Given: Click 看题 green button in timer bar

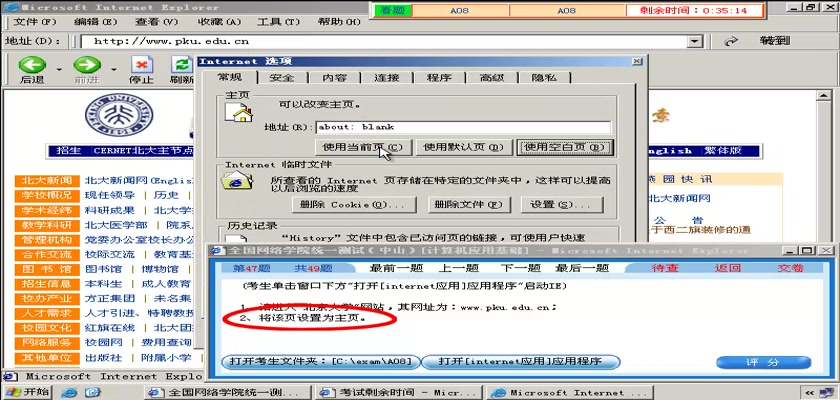Looking at the screenshot, I should (x=392, y=10).
